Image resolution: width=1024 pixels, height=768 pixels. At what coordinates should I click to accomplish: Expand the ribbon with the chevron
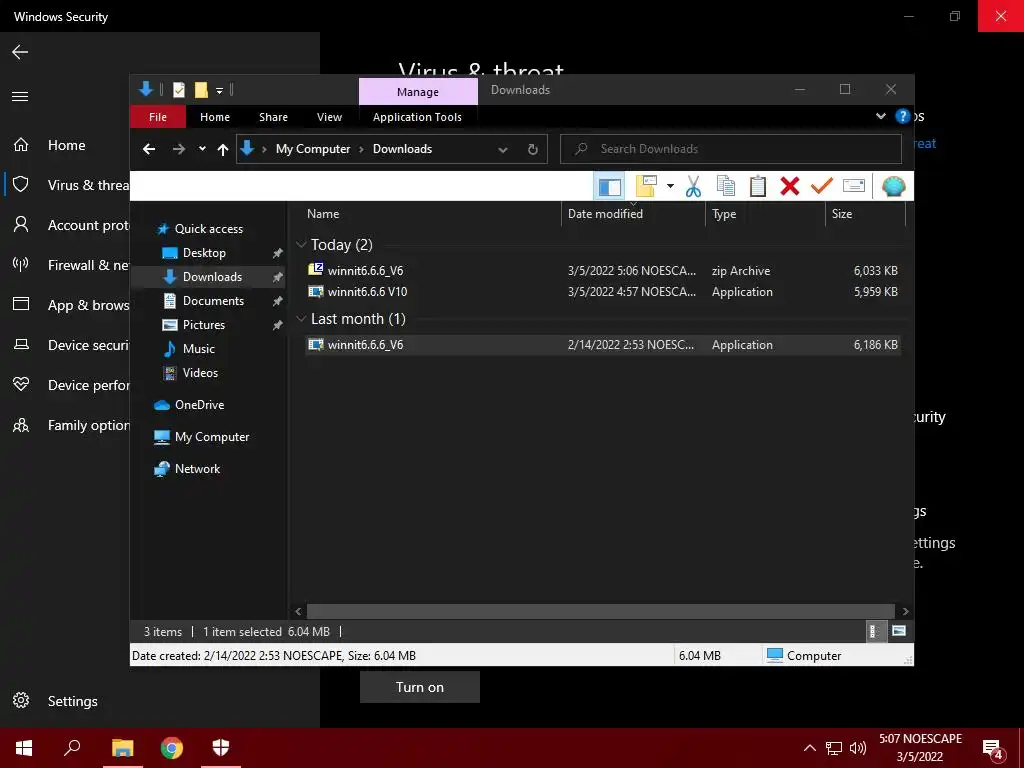click(880, 116)
